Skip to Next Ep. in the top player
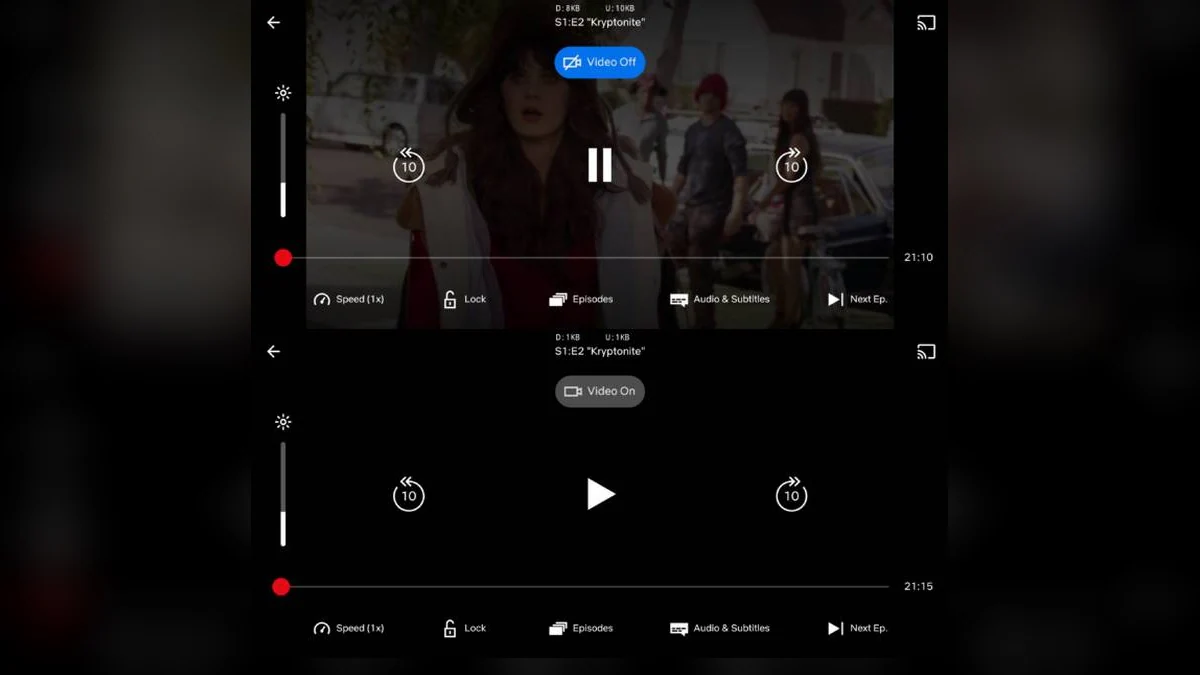 tap(857, 299)
